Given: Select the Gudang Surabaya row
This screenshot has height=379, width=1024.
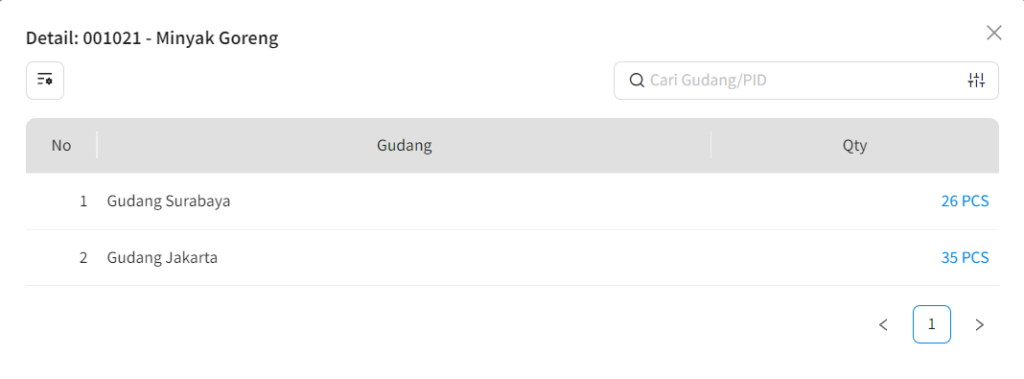Looking at the screenshot, I should pyautogui.click(x=512, y=201).
